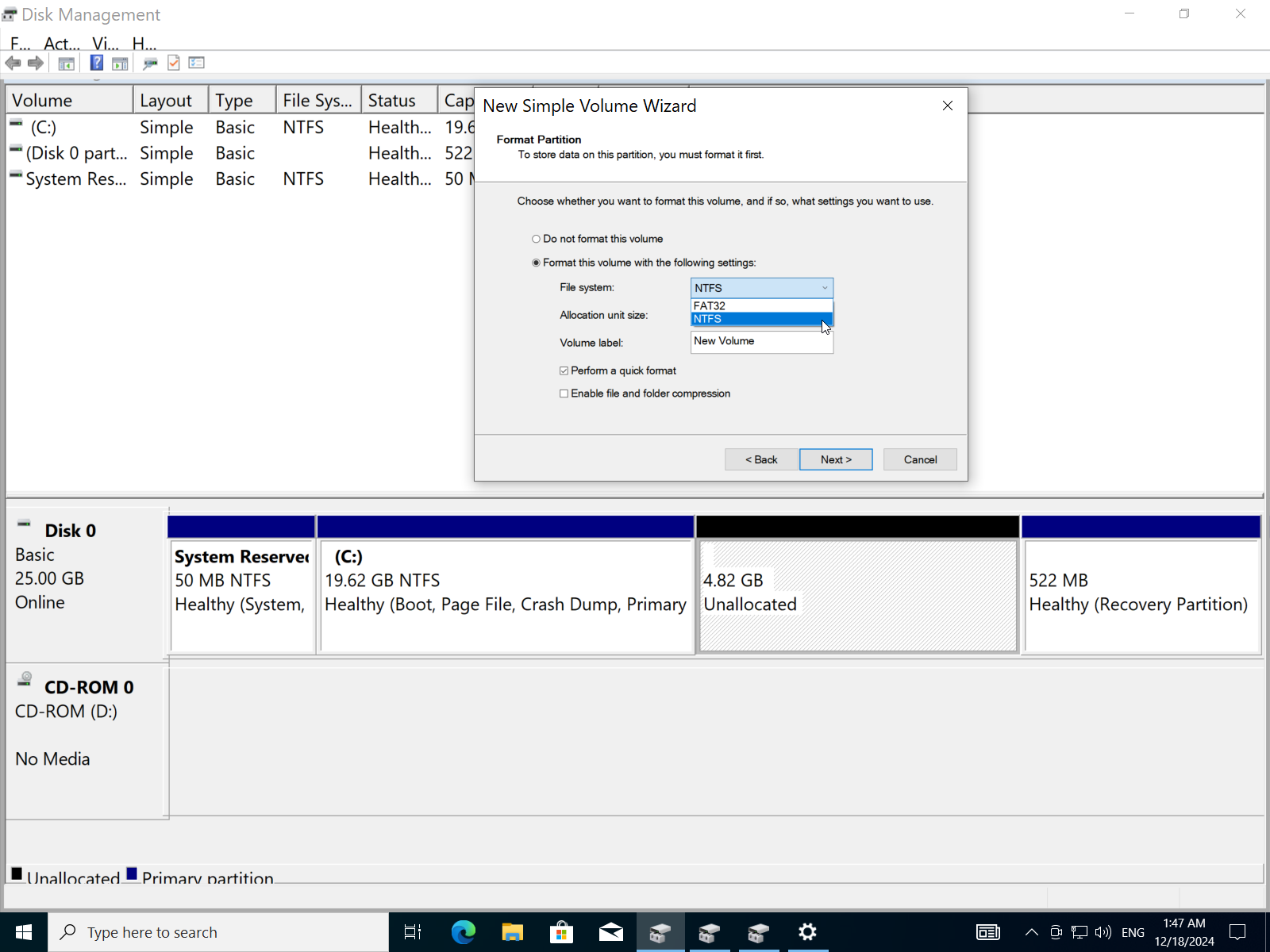Click the Back button in wizard
Screen dimensions: 1270x952
tap(761, 459)
